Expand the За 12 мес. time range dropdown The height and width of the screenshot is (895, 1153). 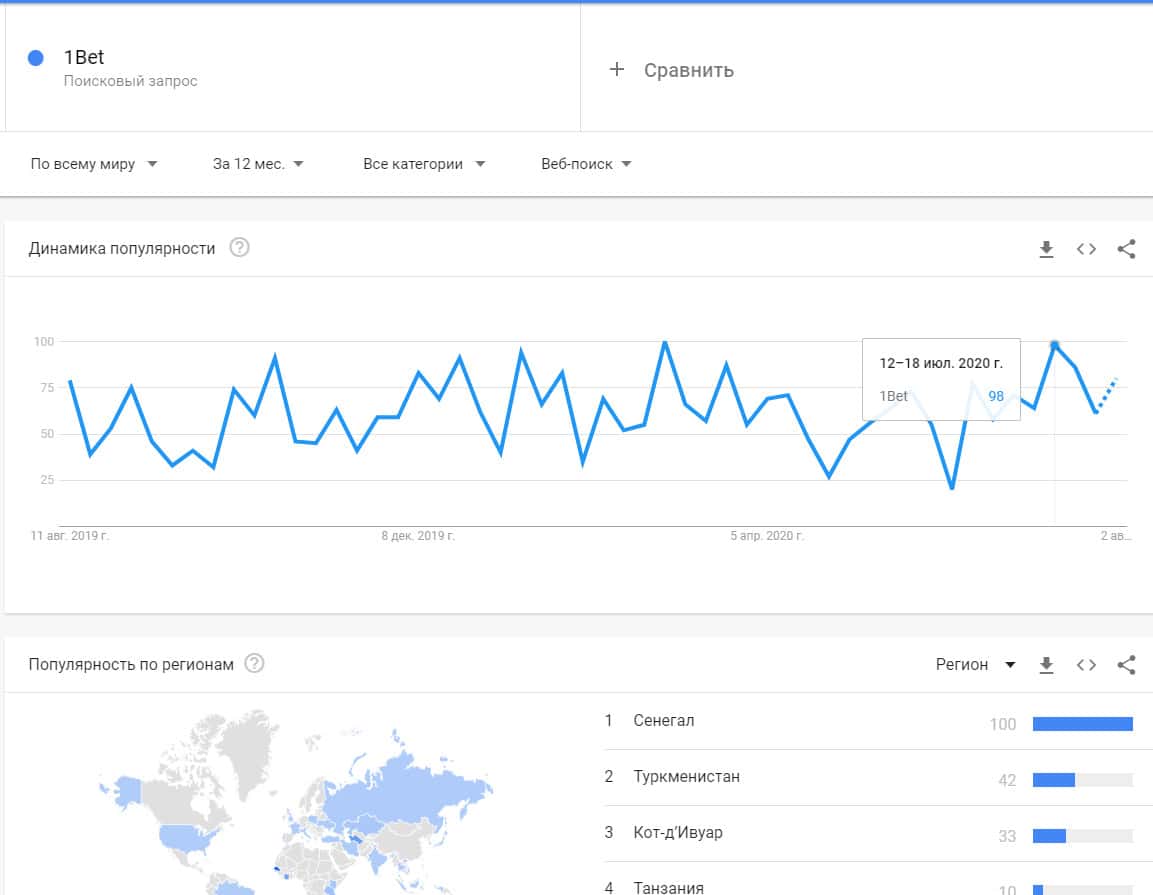258,164
